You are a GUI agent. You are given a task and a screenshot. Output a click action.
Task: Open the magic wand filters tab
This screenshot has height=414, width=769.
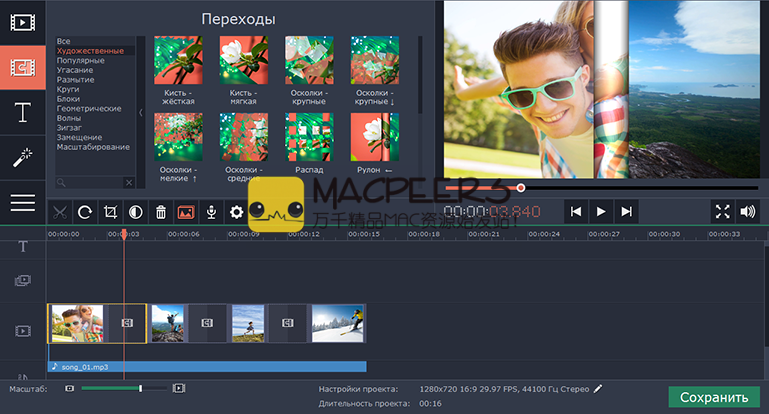pyautogui.click(x=23, y=157)
